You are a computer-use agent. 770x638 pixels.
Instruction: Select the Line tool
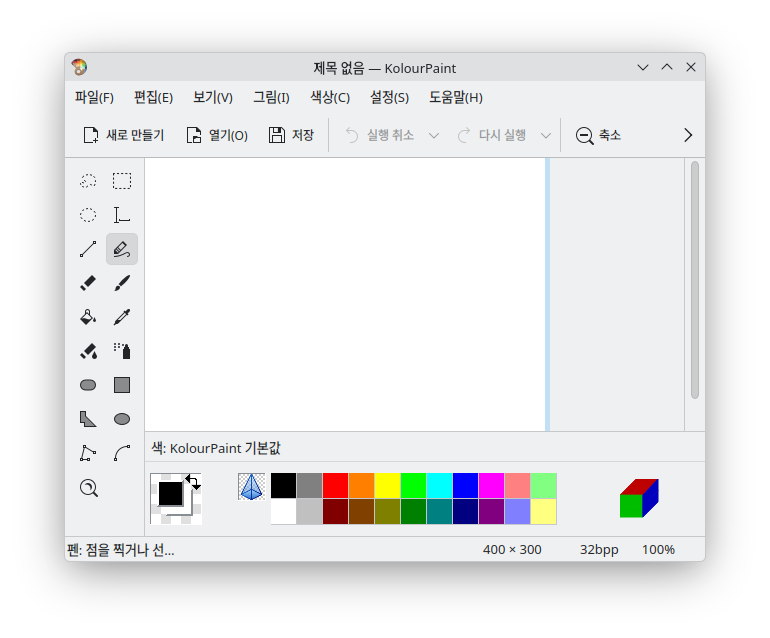click(88, 249)
